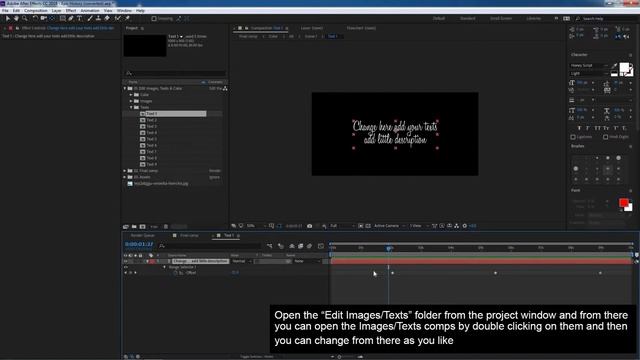Collapse the Range Selector 1 property
This screenshot has height=360, width=640.
164,267
